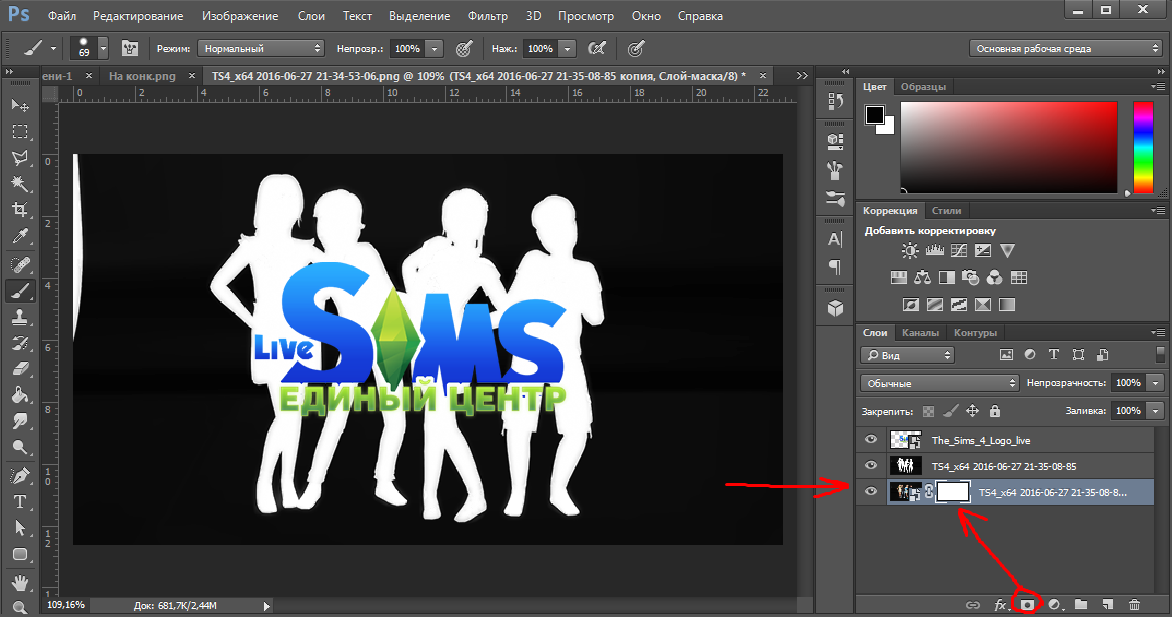Open the blend mode dropdown Обычные
1172x617 pixels.
[x=940, y=383]
